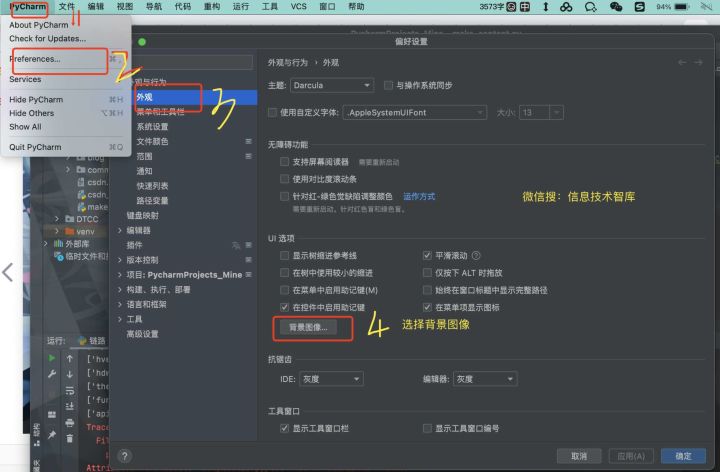The image size is (720, 472).
Task: Click the 确定 button
Action: pos(683,456)
